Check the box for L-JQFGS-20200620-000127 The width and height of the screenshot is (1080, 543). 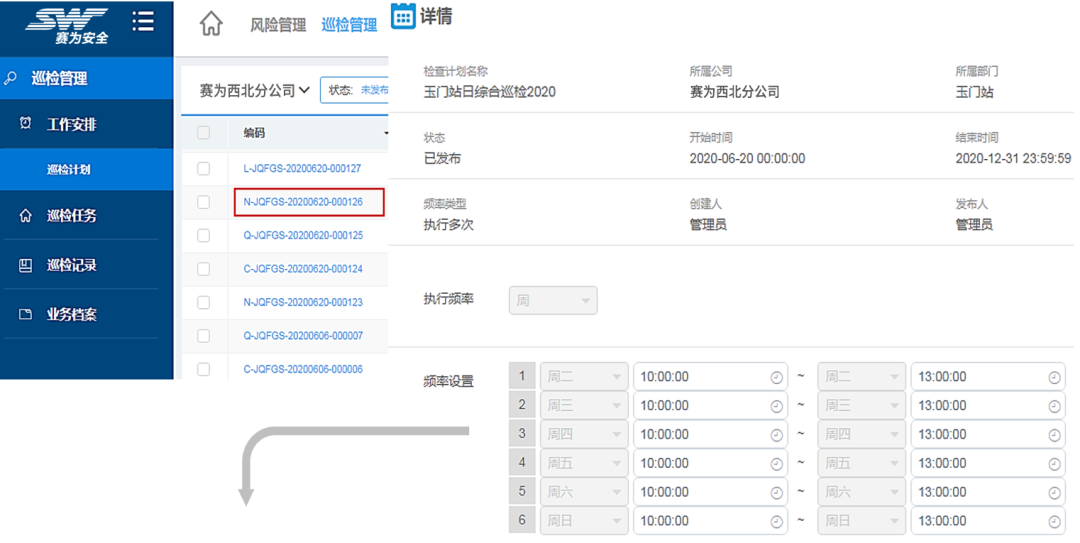click(204, 169)
